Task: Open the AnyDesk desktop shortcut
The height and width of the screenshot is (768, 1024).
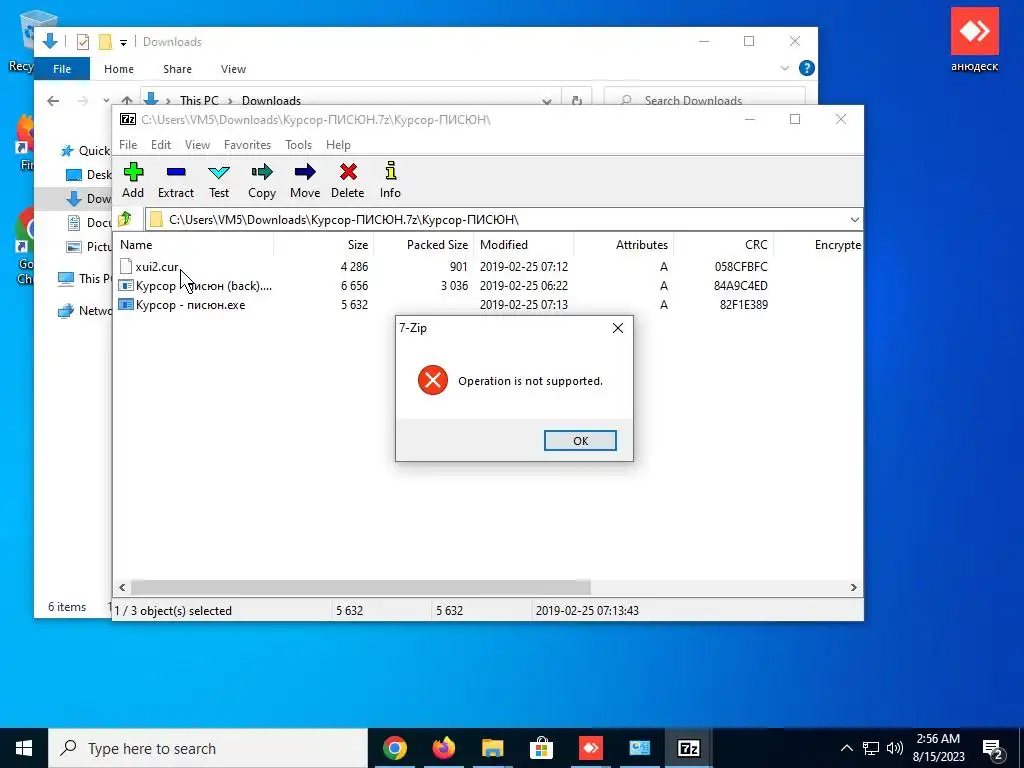Action: (974, 41)
